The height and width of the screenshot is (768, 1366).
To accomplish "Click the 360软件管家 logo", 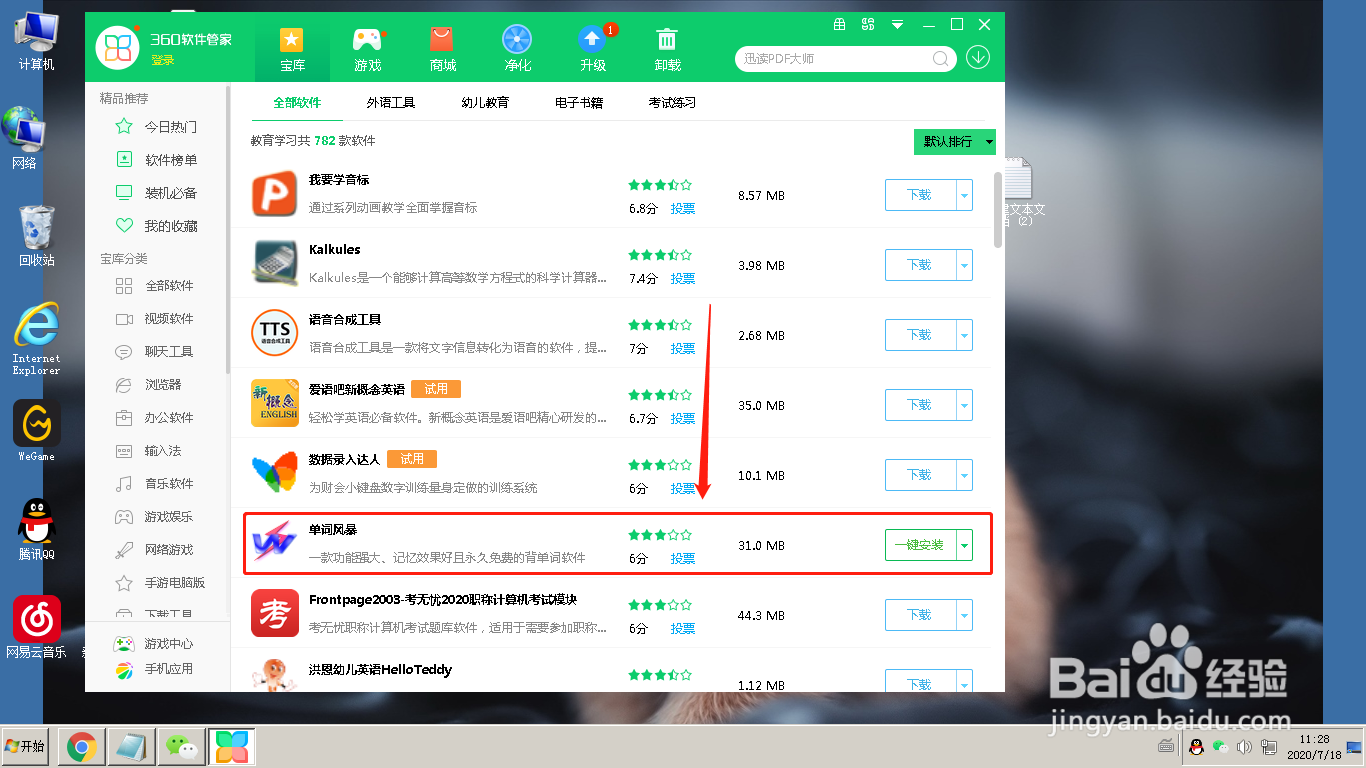I will pyautogui.click(x=117, y=47).
